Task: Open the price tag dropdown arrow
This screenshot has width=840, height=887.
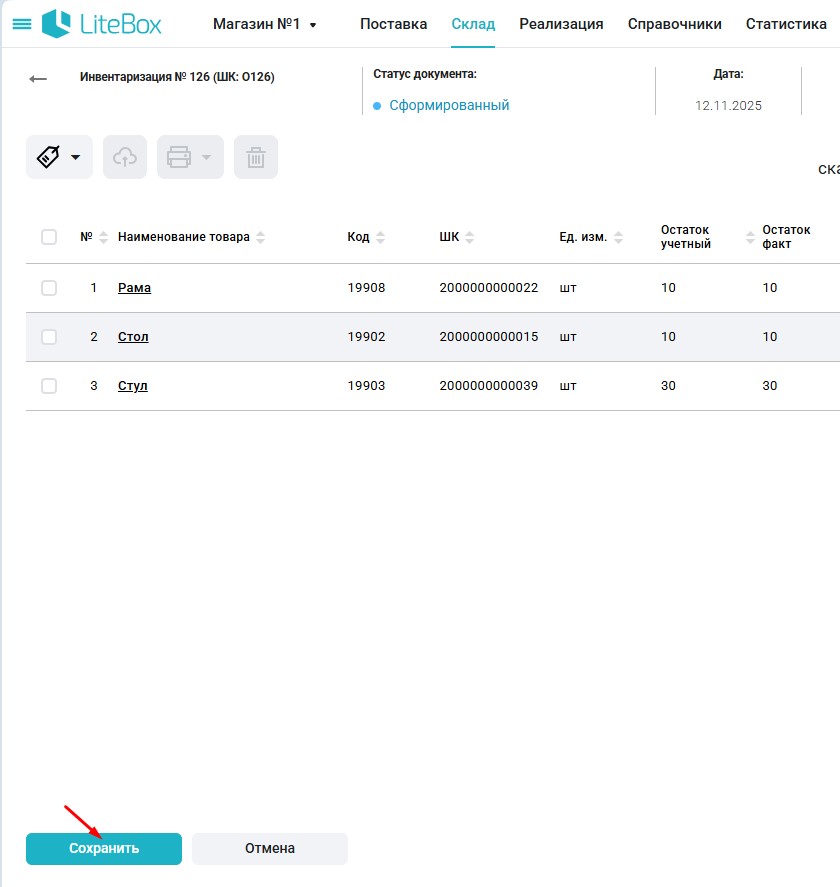Action: (x=75, y=158)
